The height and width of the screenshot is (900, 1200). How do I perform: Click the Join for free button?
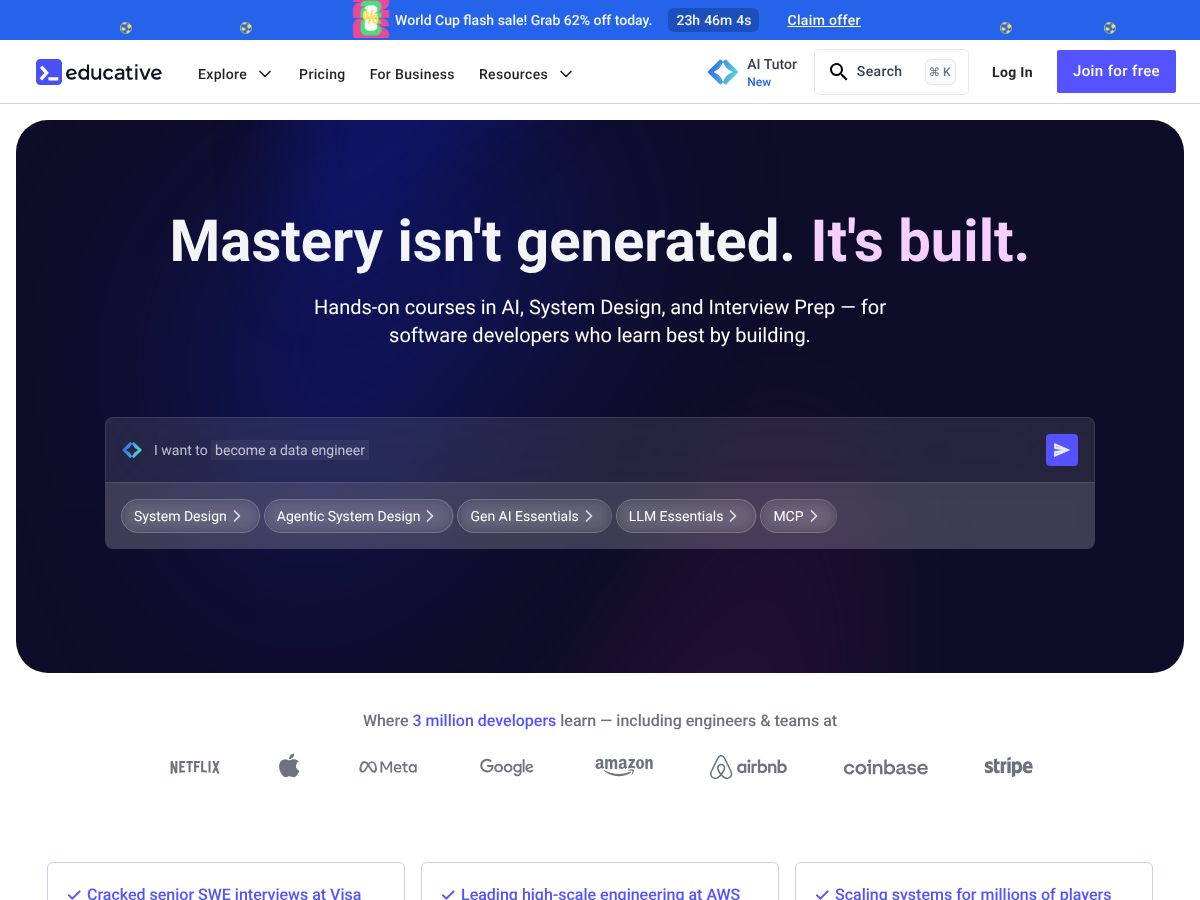click(x=1116, y=72)
